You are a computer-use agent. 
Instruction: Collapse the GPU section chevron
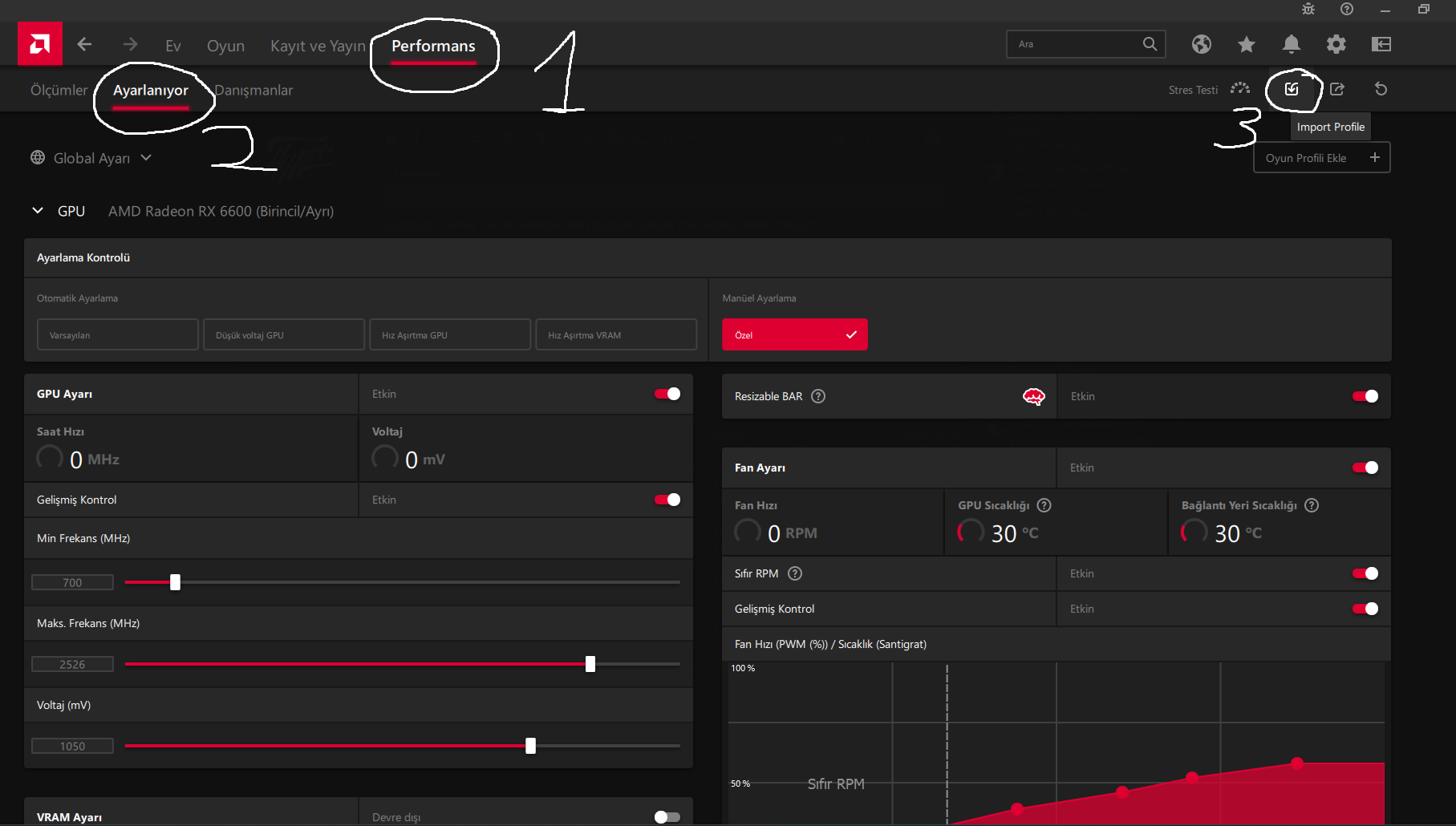click(x=38, y=211)
